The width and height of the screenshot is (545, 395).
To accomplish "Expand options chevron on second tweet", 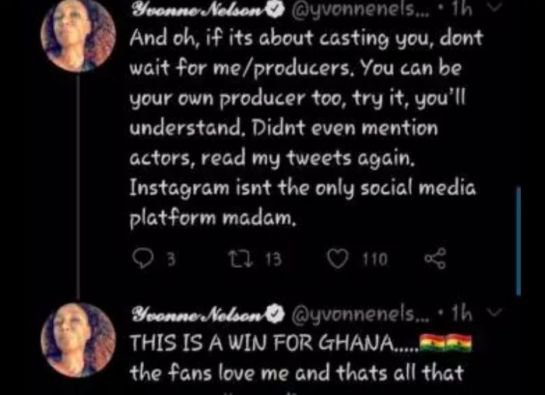I will [x=495, y=313].
